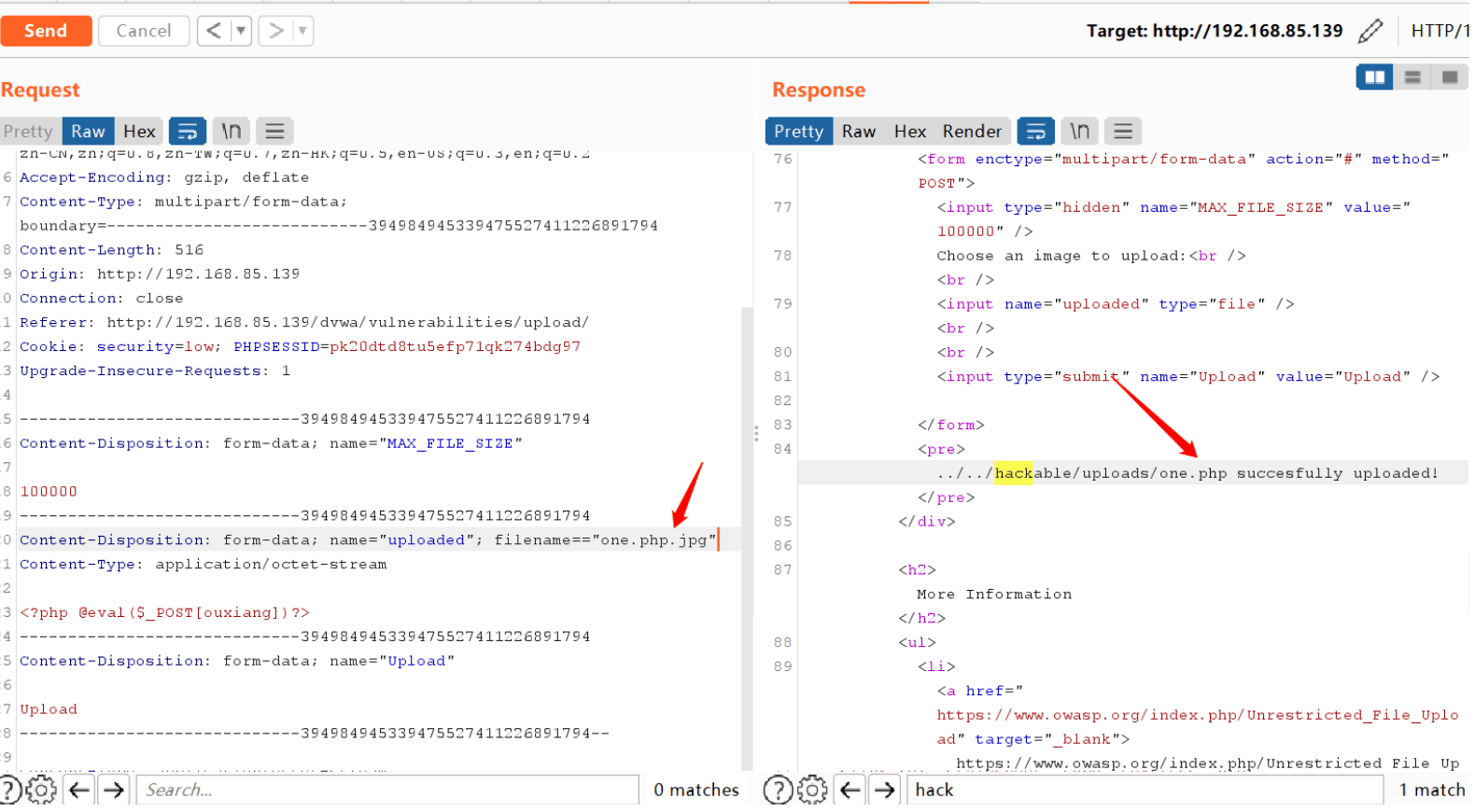Click the "Content-Length: 516" header line
Screen dimensions: 1475x812
111,250
